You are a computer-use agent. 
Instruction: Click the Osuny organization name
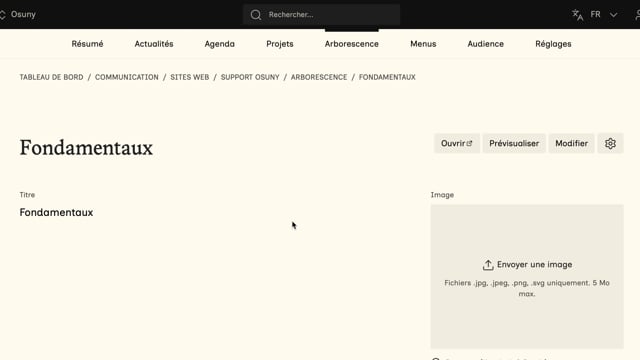23,14
